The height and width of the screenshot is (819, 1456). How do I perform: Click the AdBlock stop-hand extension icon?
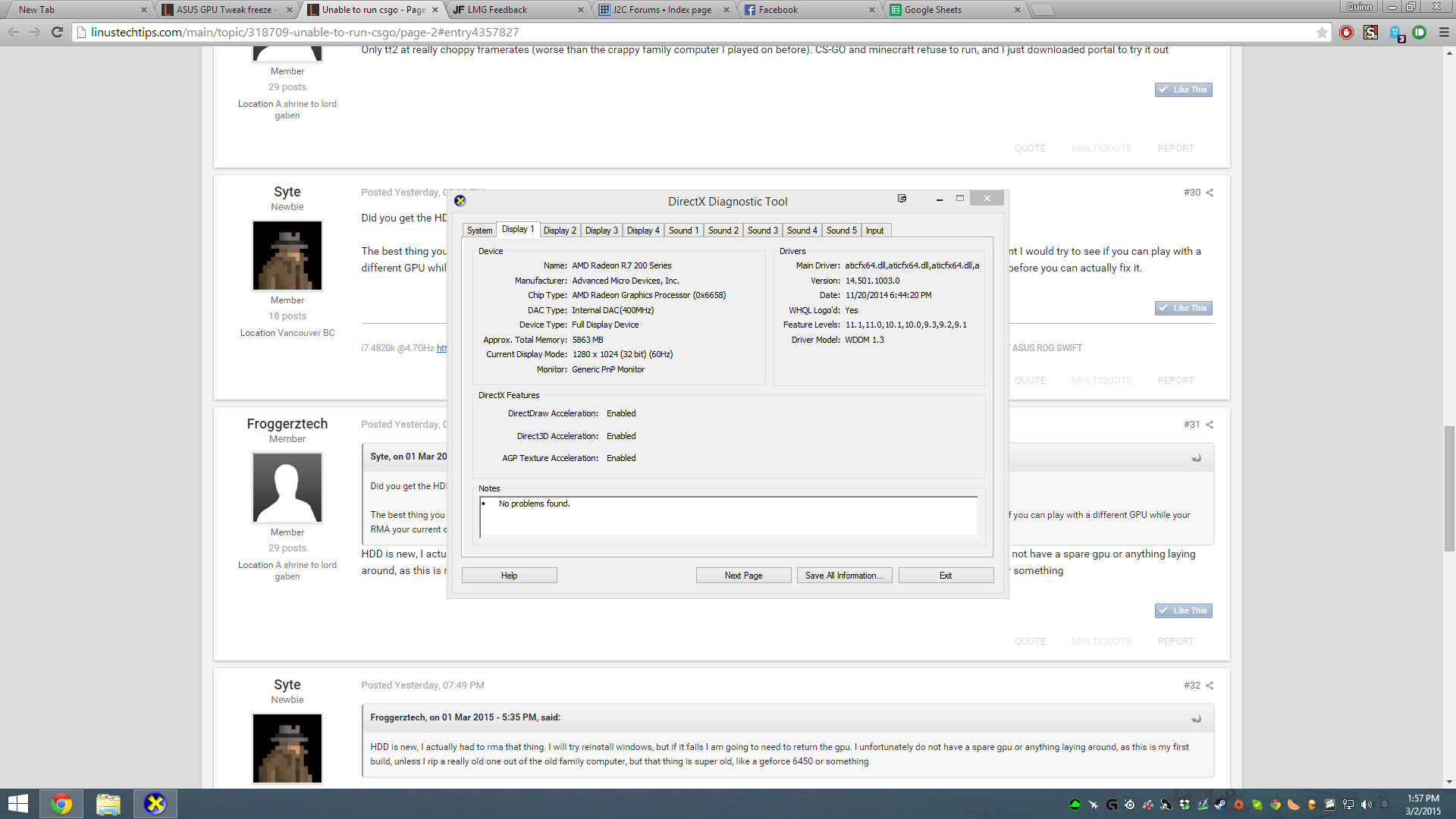[x=1346, y=33]
